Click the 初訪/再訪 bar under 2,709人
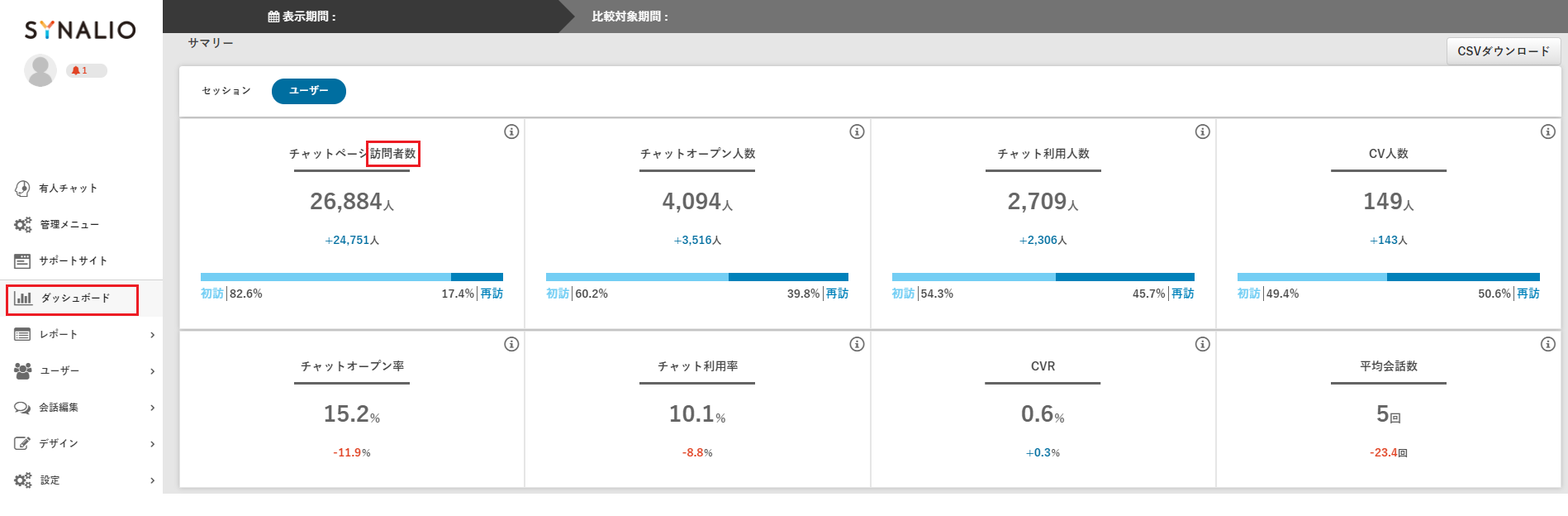Image resolution: width=1568 pixels, height=516 pixels. 1043,277
